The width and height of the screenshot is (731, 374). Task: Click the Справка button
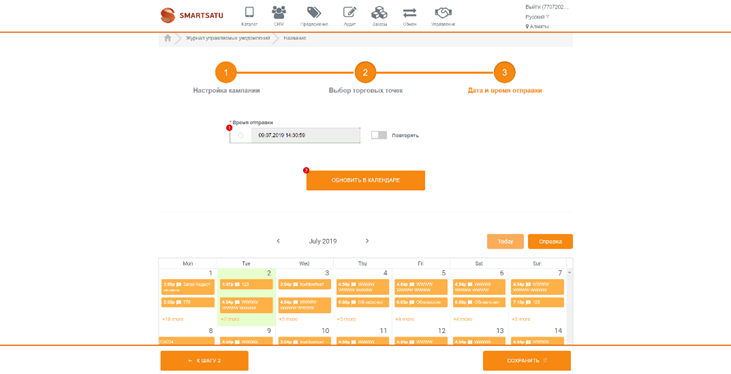(550, 242)
